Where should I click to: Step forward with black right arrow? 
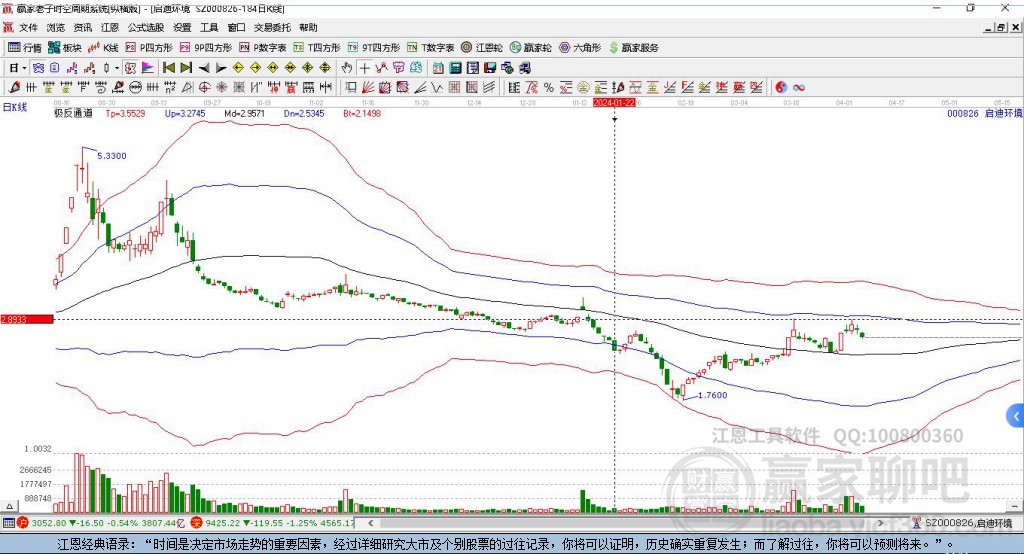(221, 68)
